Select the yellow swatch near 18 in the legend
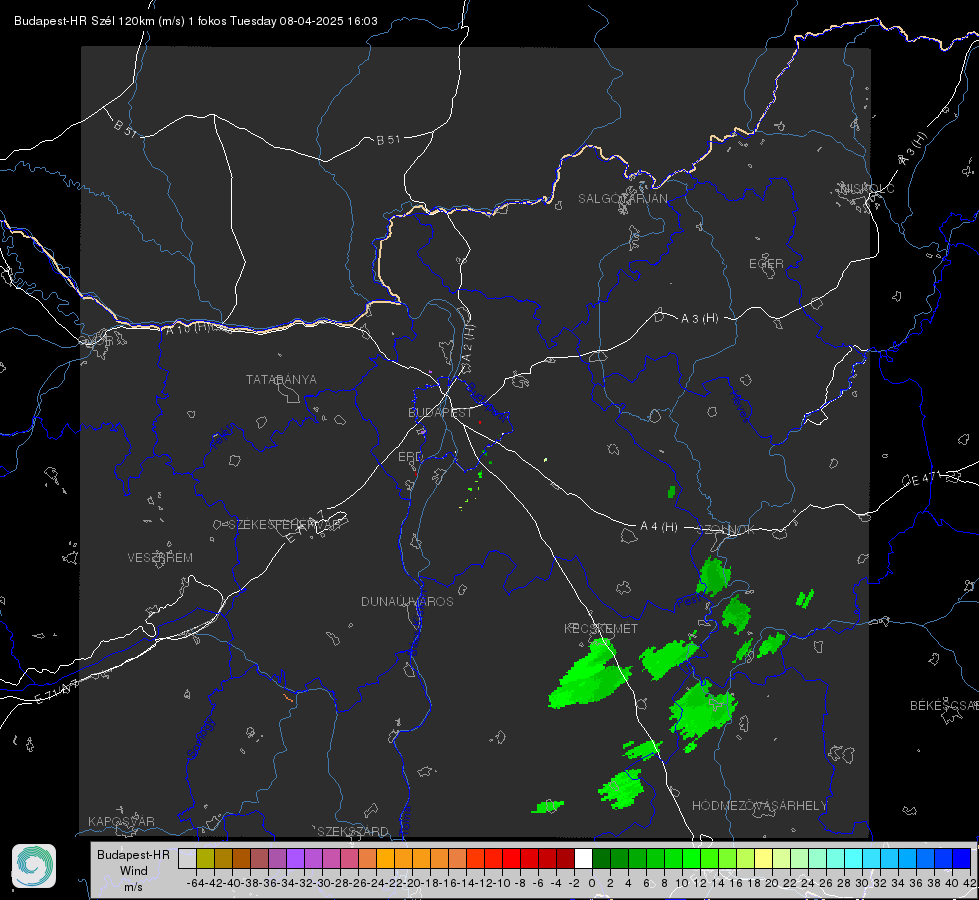The image size is (979, 900). (763, 858)
